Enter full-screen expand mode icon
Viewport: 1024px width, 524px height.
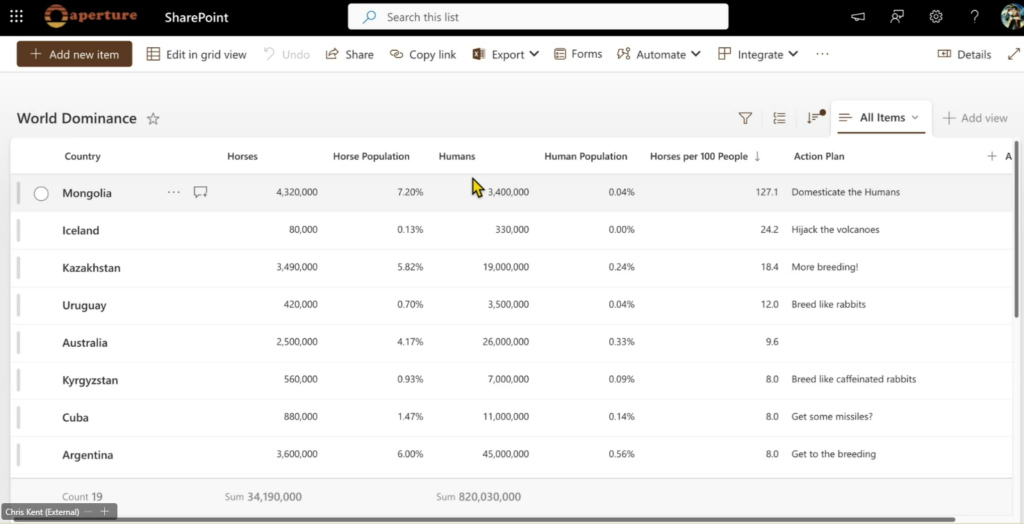point(1014,55)
